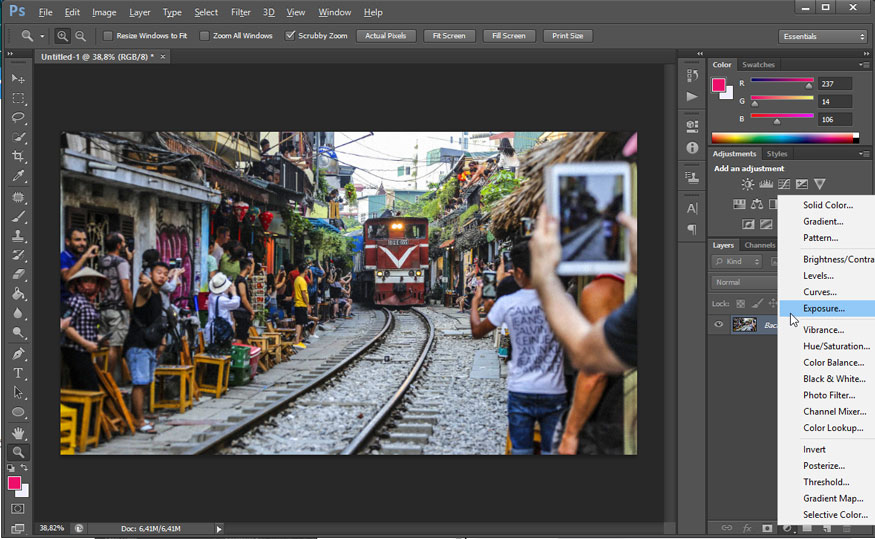
Task: Open the Essentials workspace dropdown
Action: 822,36
